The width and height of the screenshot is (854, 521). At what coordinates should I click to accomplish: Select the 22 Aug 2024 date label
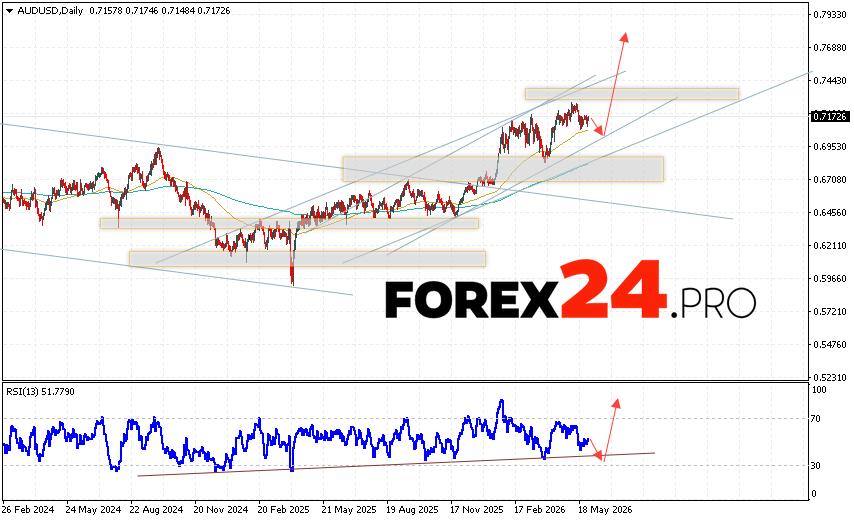156,510
